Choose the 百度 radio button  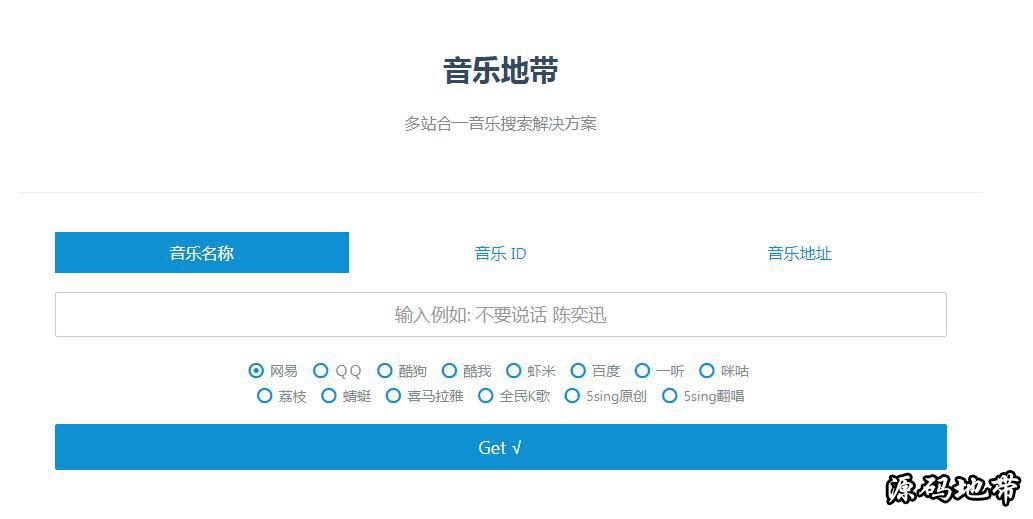click(578, 371)
